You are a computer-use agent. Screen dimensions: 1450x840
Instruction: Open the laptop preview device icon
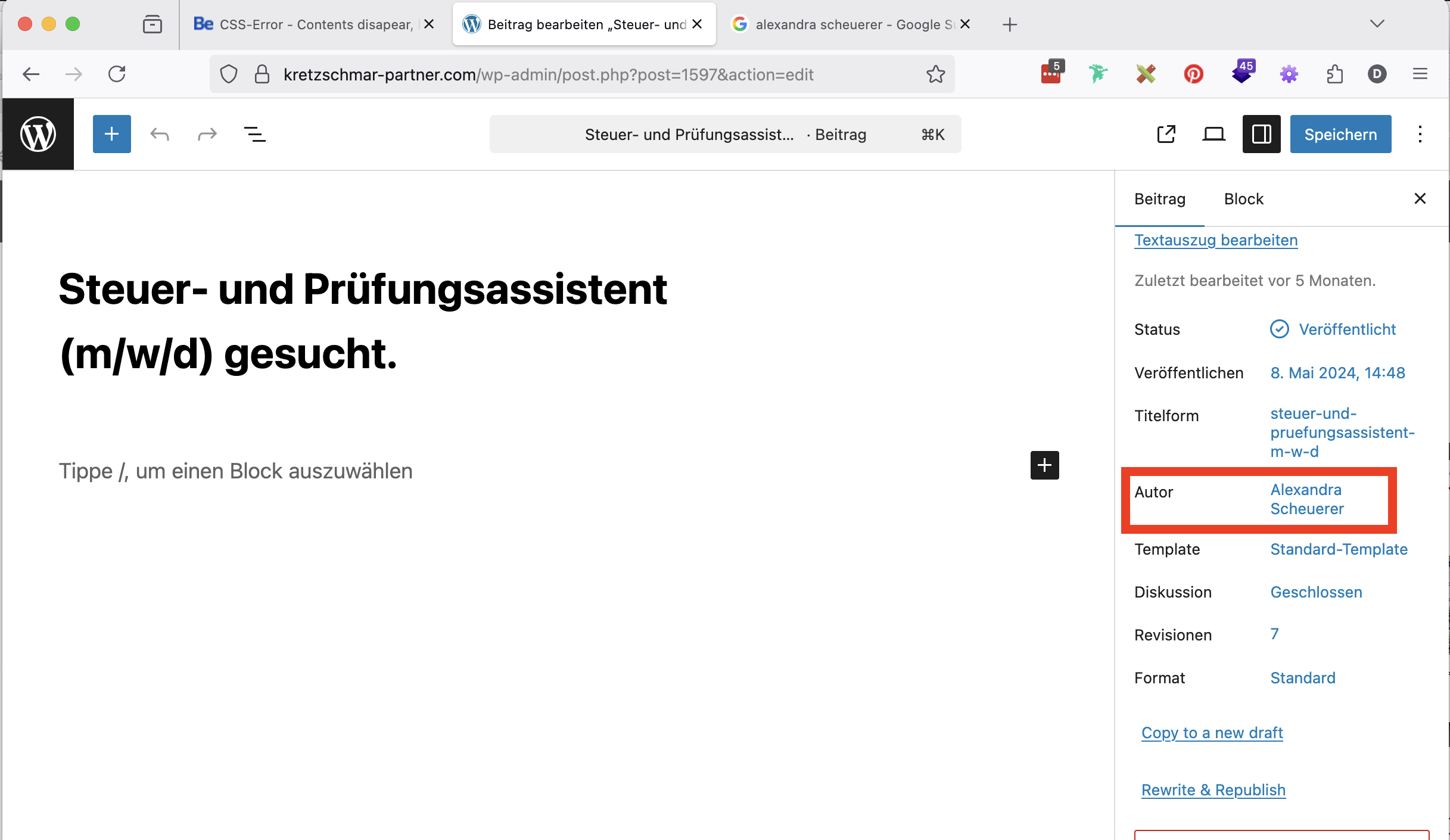pos(1213,135)
